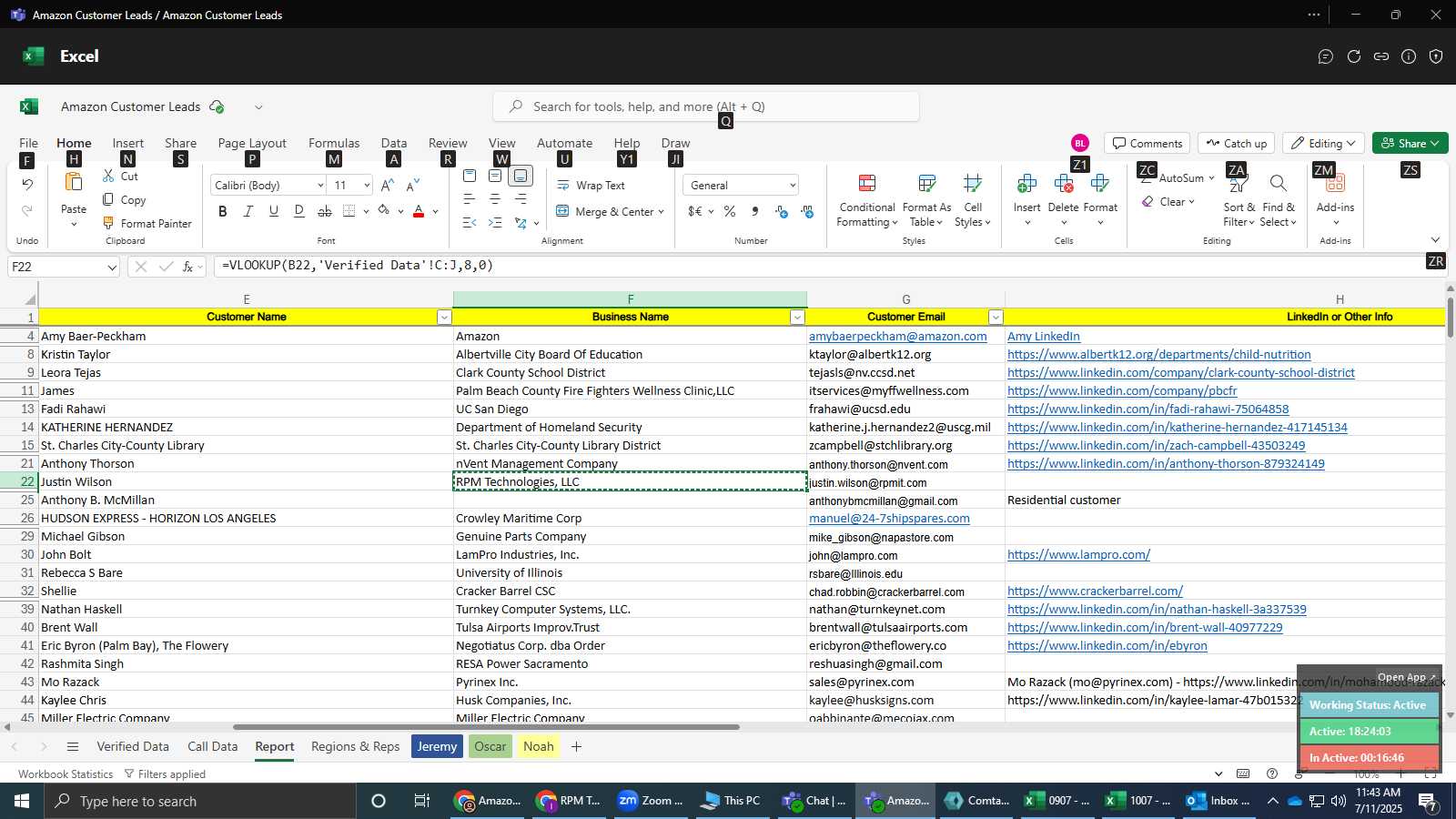Toggle italic formatting

[x=248, y=211]
